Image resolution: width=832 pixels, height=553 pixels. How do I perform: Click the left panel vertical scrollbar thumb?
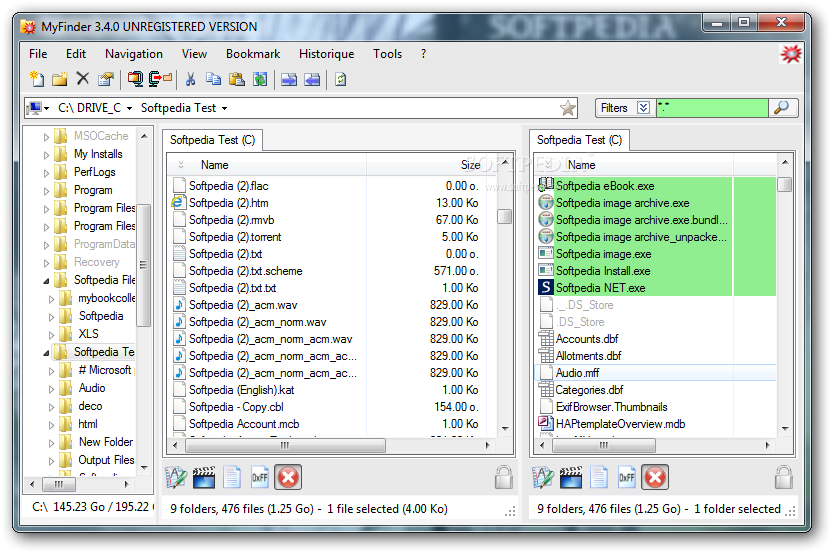click(505, 217)
